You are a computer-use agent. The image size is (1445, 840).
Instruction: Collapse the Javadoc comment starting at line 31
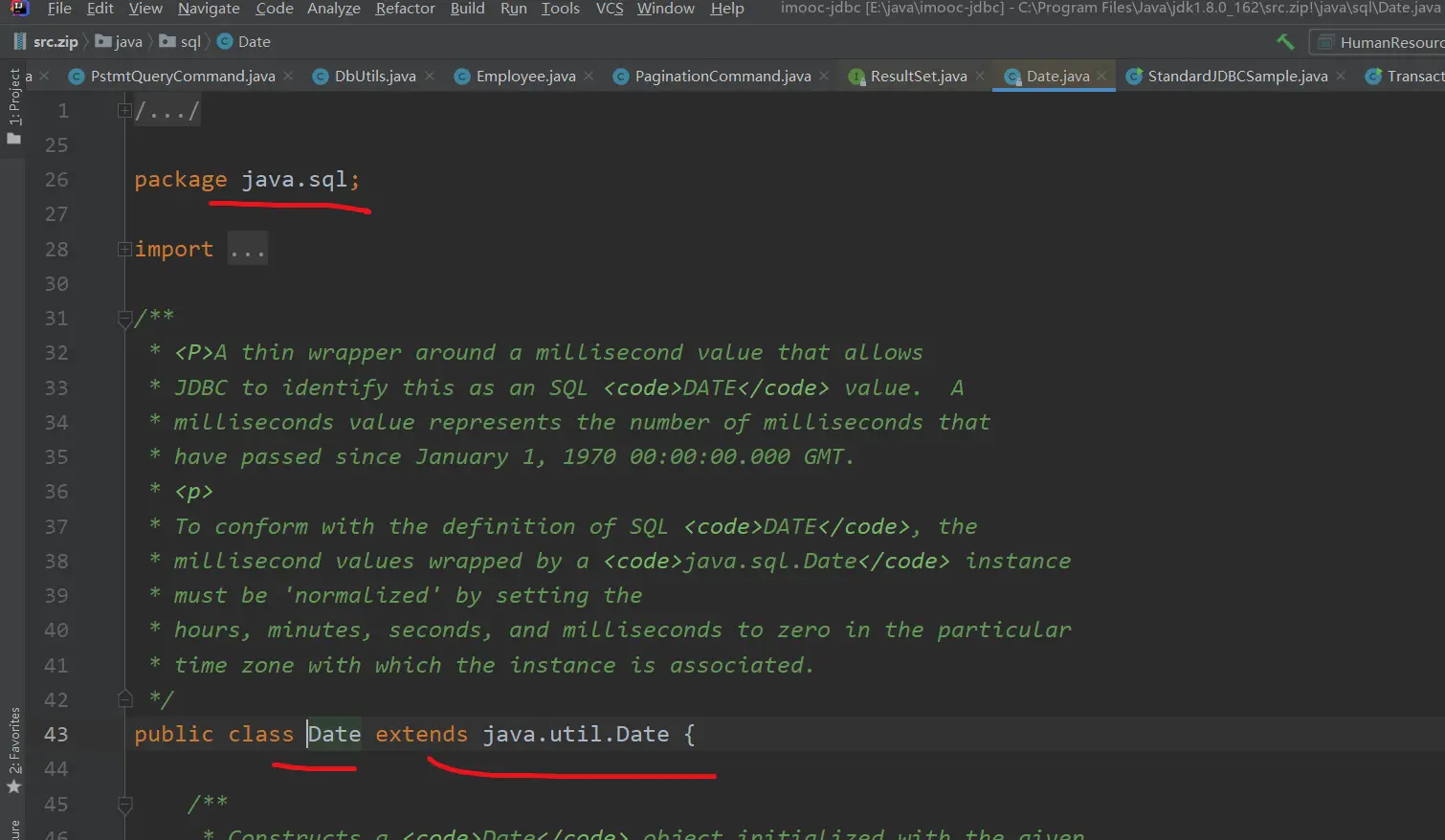tap(124, 319)
